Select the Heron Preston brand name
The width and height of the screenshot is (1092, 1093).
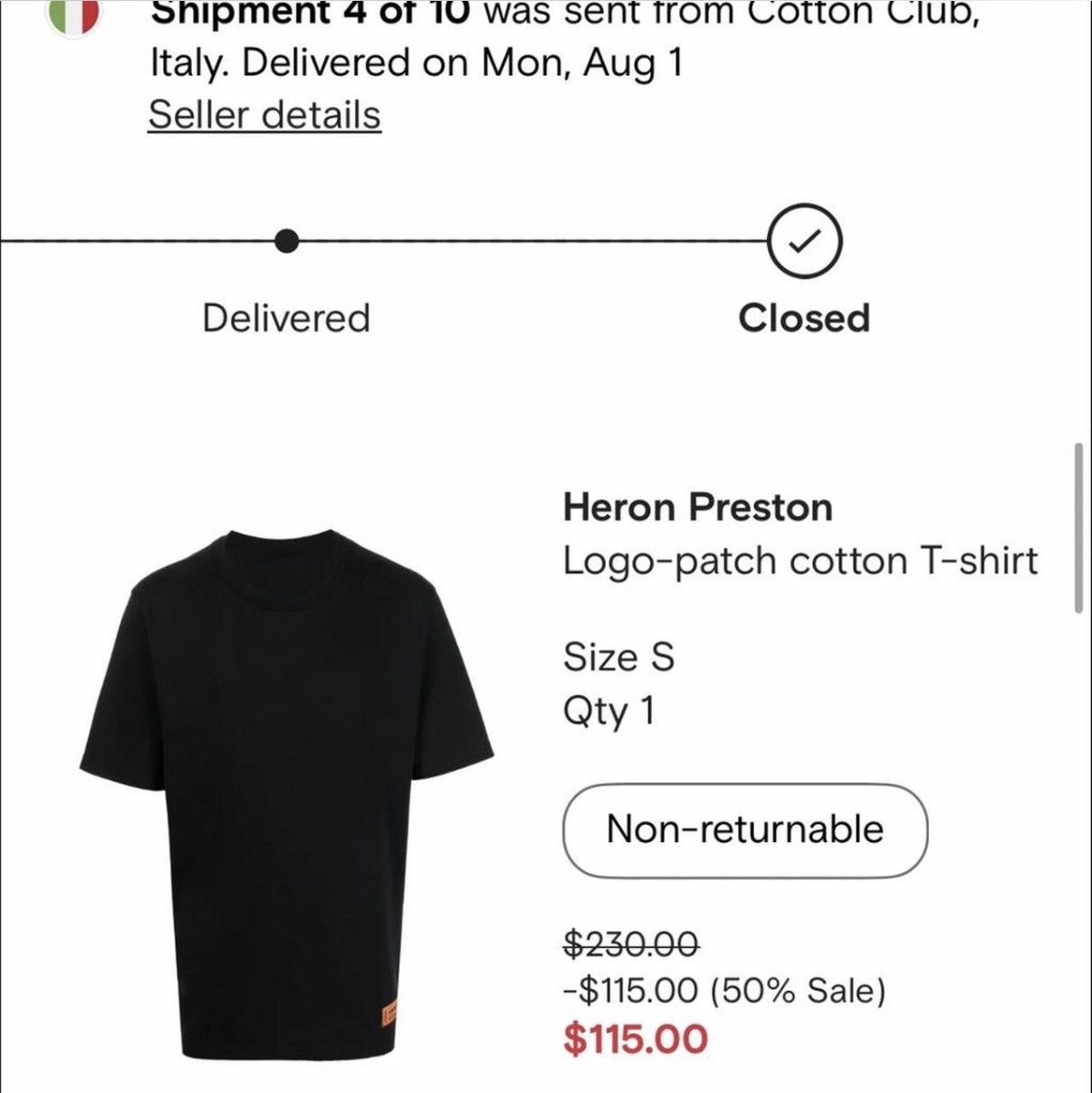[x=697, y=507]
